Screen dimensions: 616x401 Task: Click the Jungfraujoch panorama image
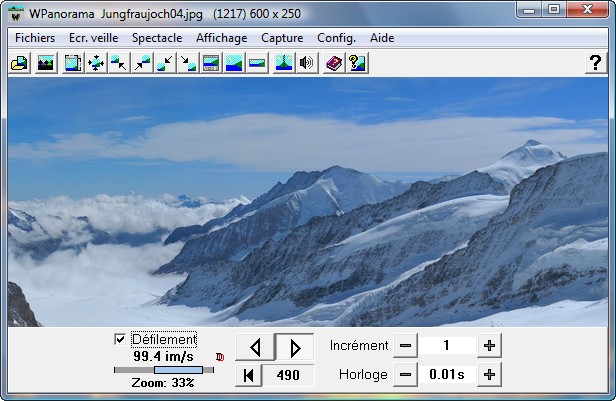tap(308, 202)
